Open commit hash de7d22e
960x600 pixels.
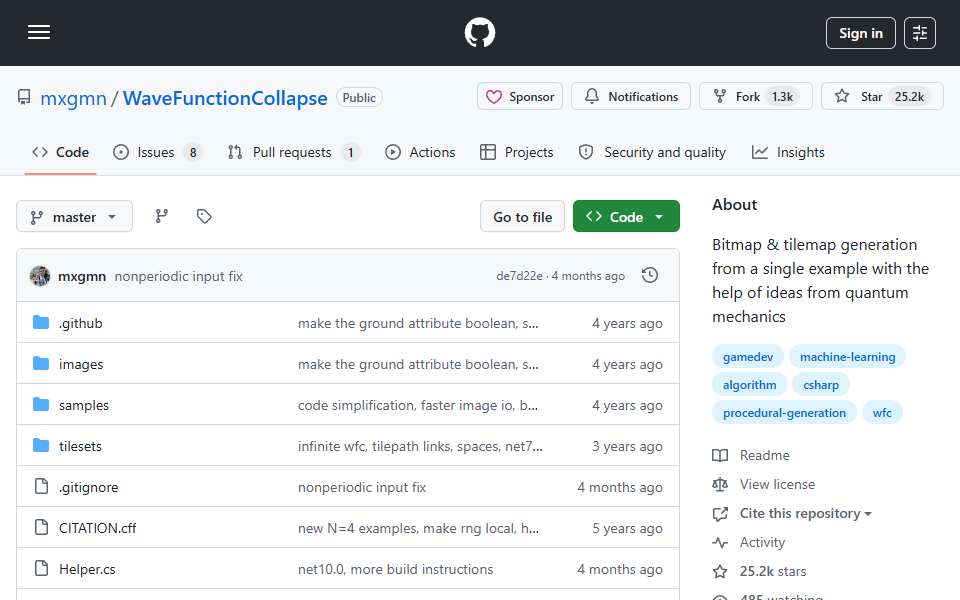519,276
